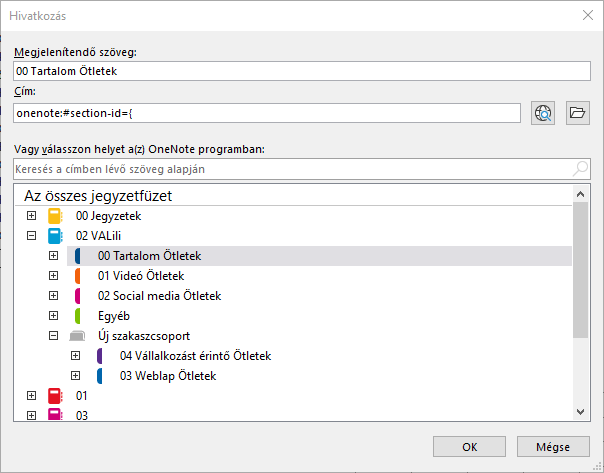Click the red 01 notebook icon

55,396
